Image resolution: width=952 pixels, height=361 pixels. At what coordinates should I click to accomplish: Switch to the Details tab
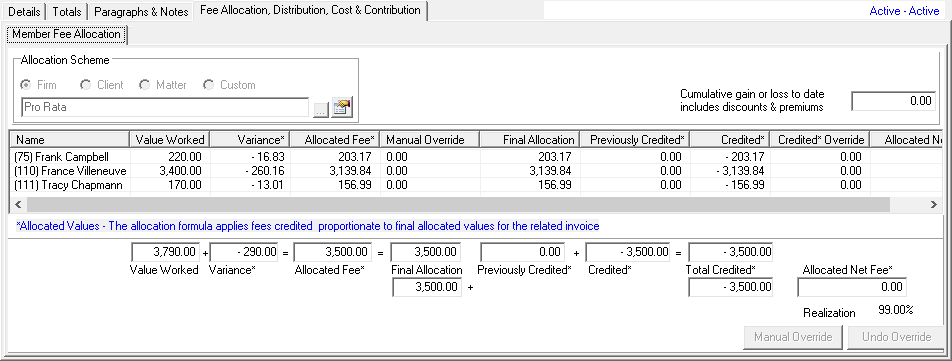click(24, 12)
